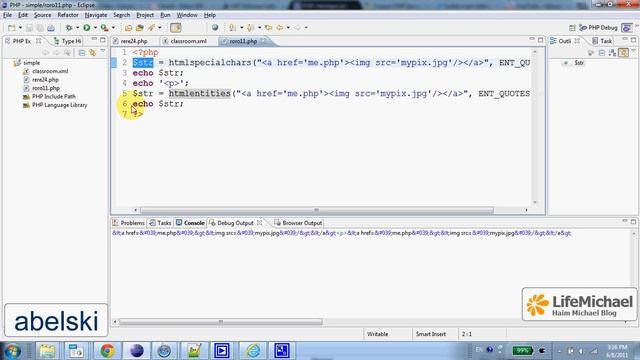Open dropdown beside External Tools icon
Image resolution: width=640 pixels, height=360 pixels.
tap(113, 28)
